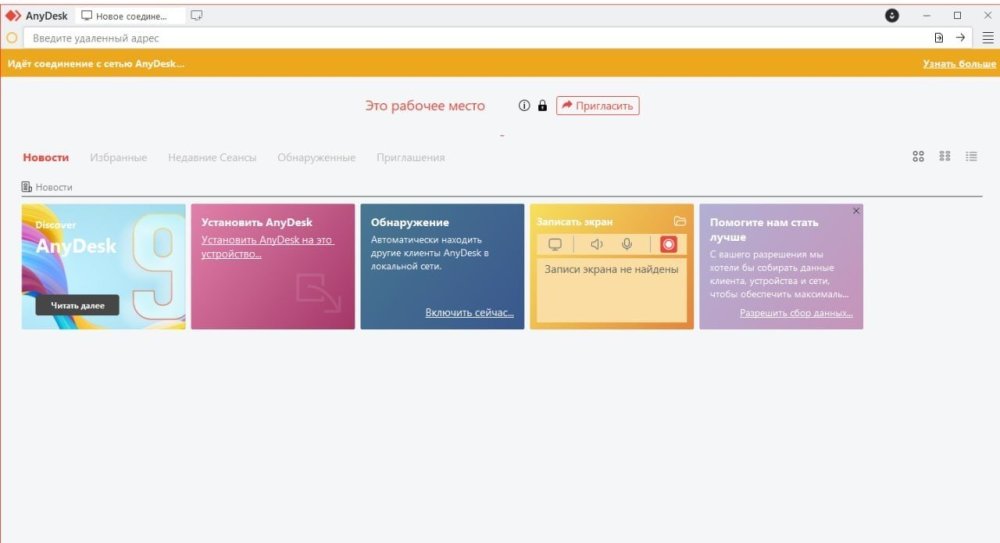Click the Установить AnyDesk card heading
Viewport: 1000px width, 543px height.
click(256, 222)
